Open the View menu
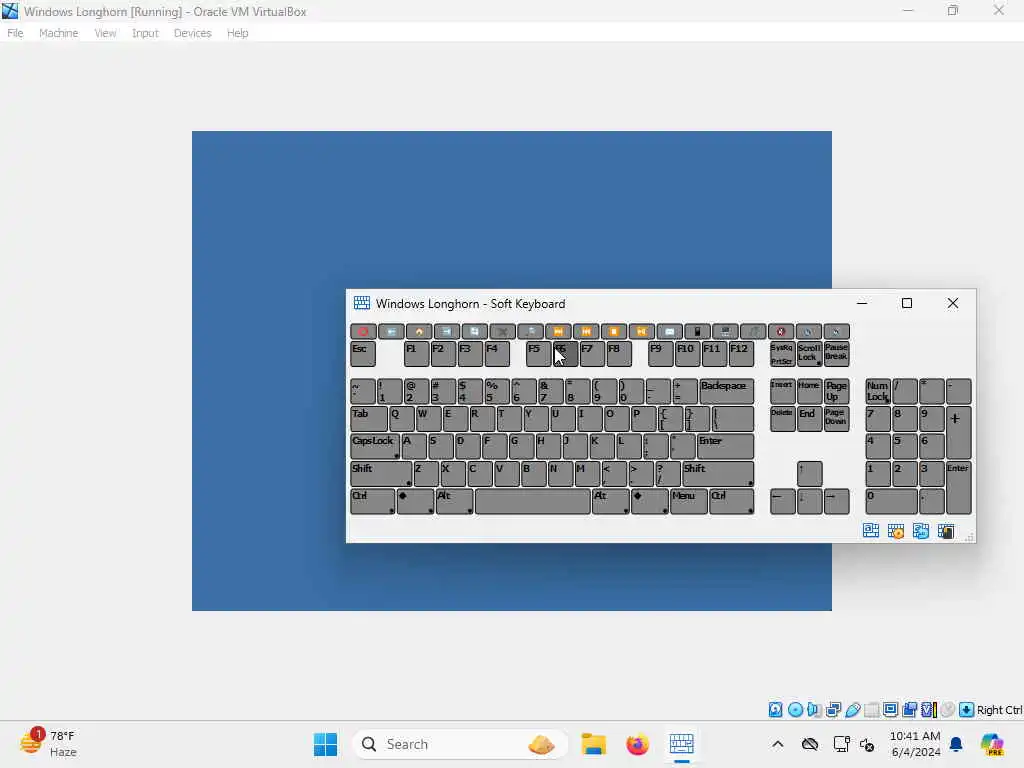The height and width of the screenshot is (768, 1024). [104, 33]
